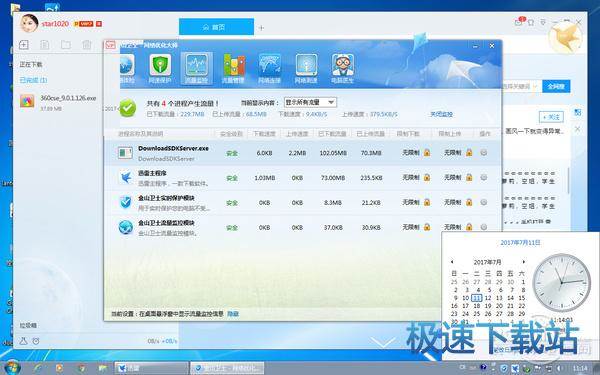Click the folder icon in Xunlei toolbar
Viewport: 600px width, 375px height.
[66, 45]
